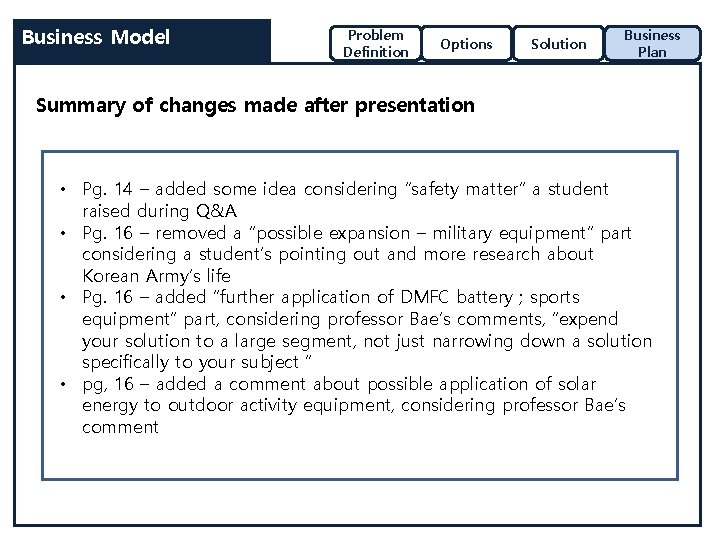Click the Business Model header title
Screen dimensions: 720x540
(x=96, y=38)
